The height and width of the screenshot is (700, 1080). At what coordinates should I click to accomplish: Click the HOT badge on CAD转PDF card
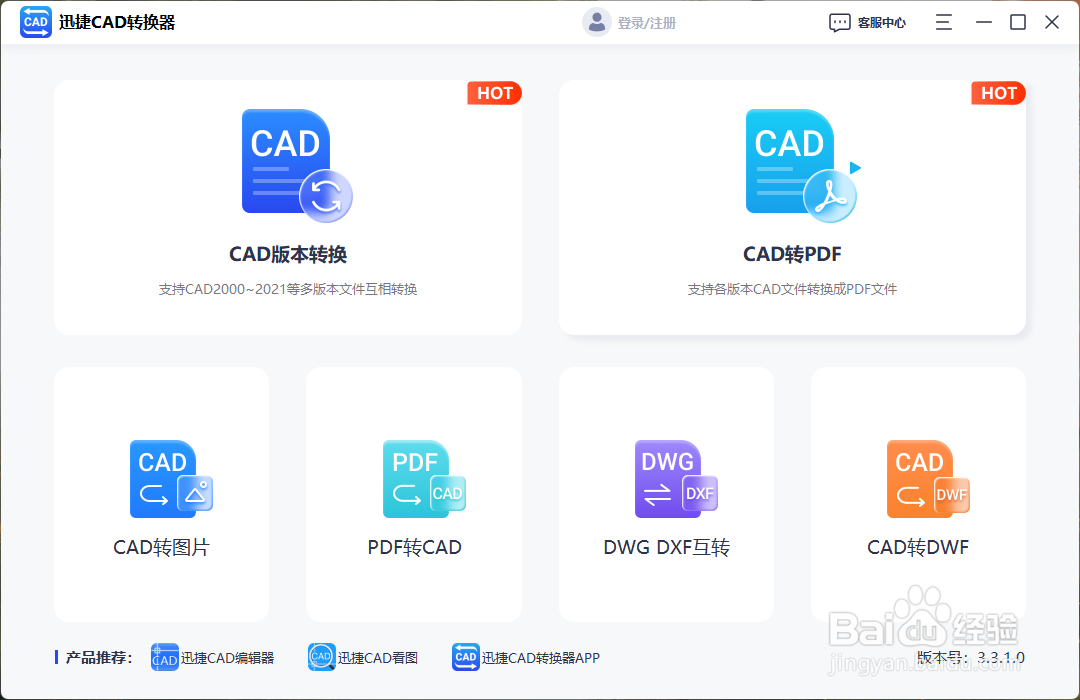click(998, 93)
